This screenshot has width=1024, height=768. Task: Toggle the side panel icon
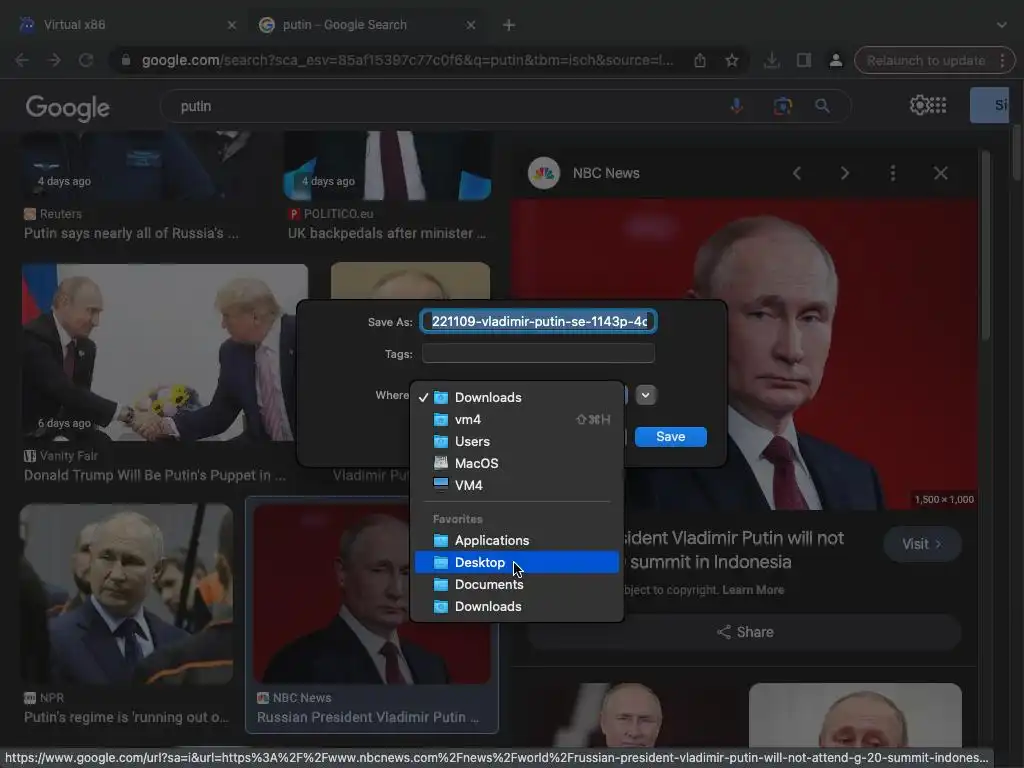[x=803, y=60]
